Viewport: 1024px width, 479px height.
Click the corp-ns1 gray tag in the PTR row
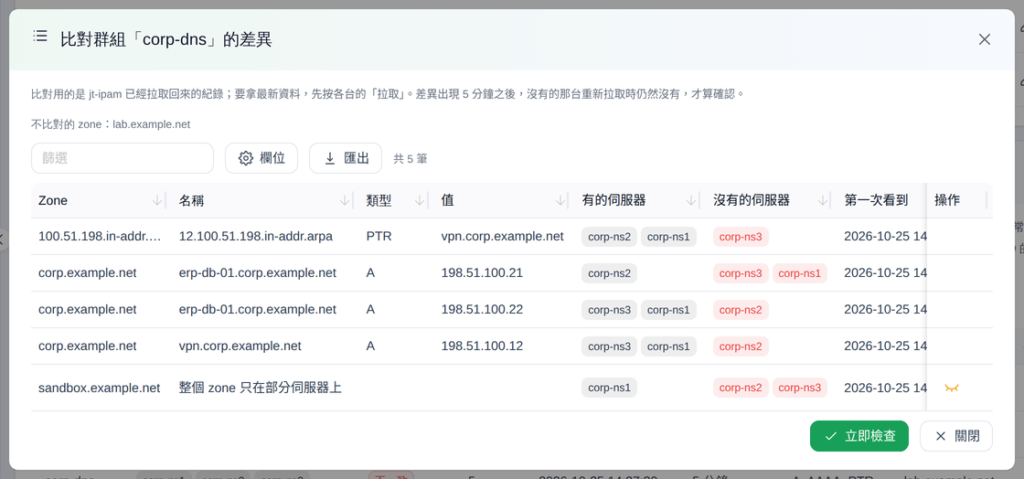click(x=669, y=237)
